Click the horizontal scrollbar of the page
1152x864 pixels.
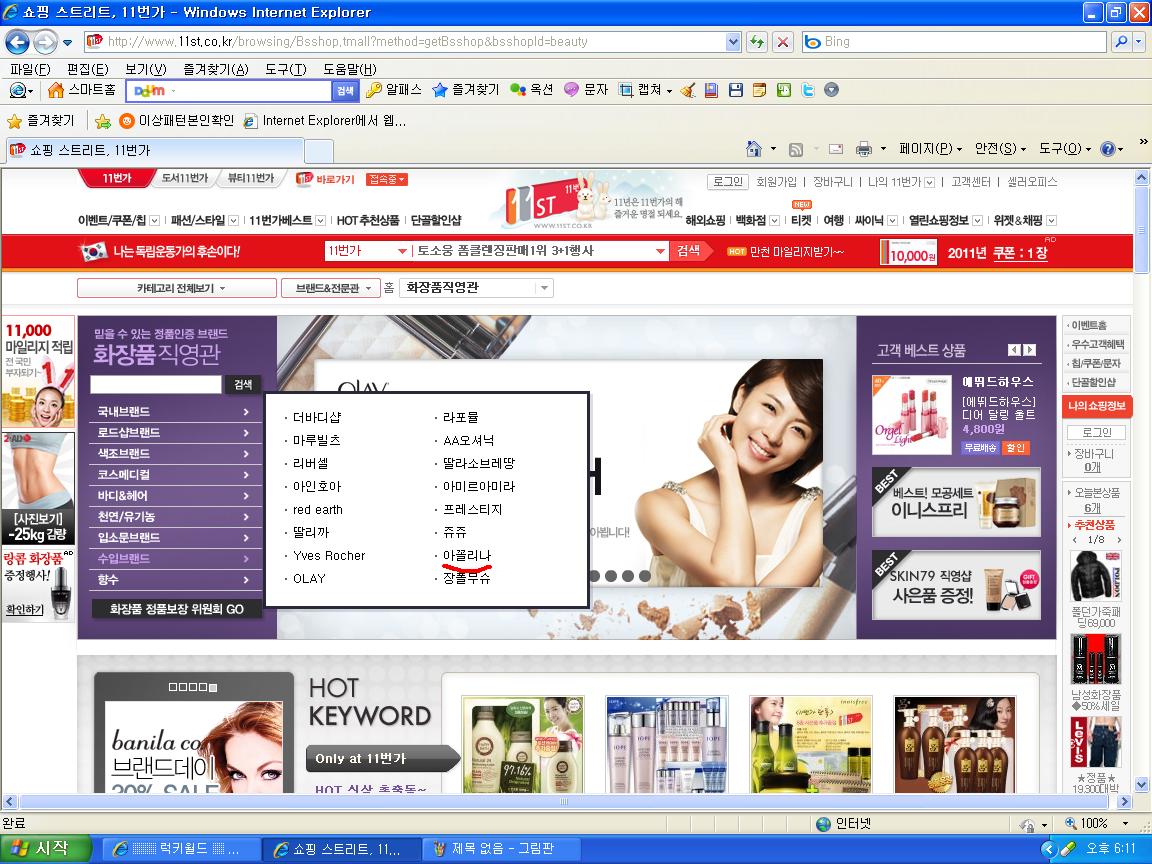pos(564,801)
